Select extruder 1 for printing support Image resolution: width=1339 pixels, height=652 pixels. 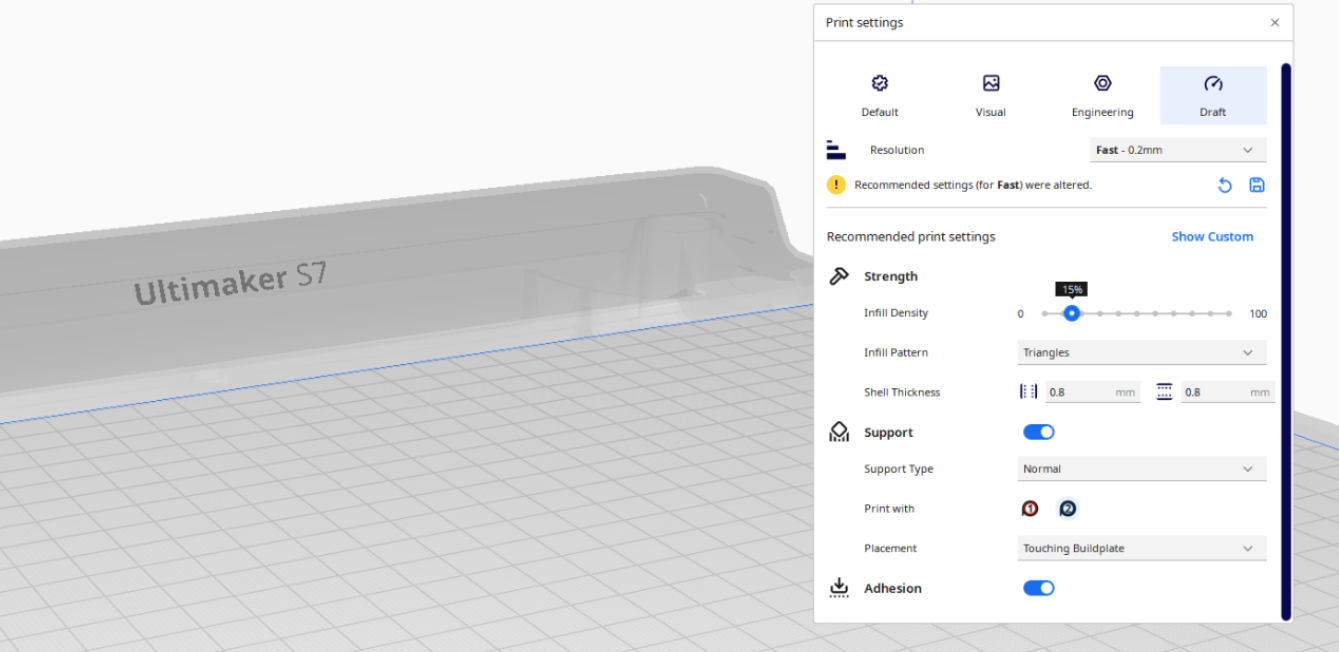tap(1030, 509)
